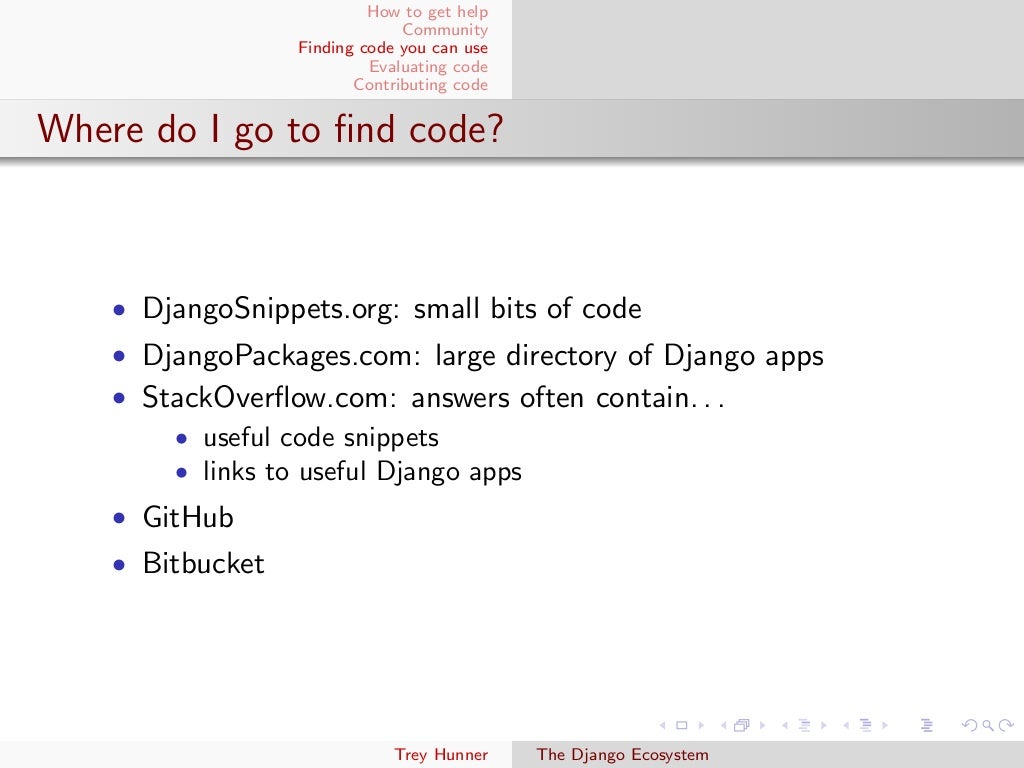Go to previous frame arrow
1024x768 pixels.
tap(724, 725)
